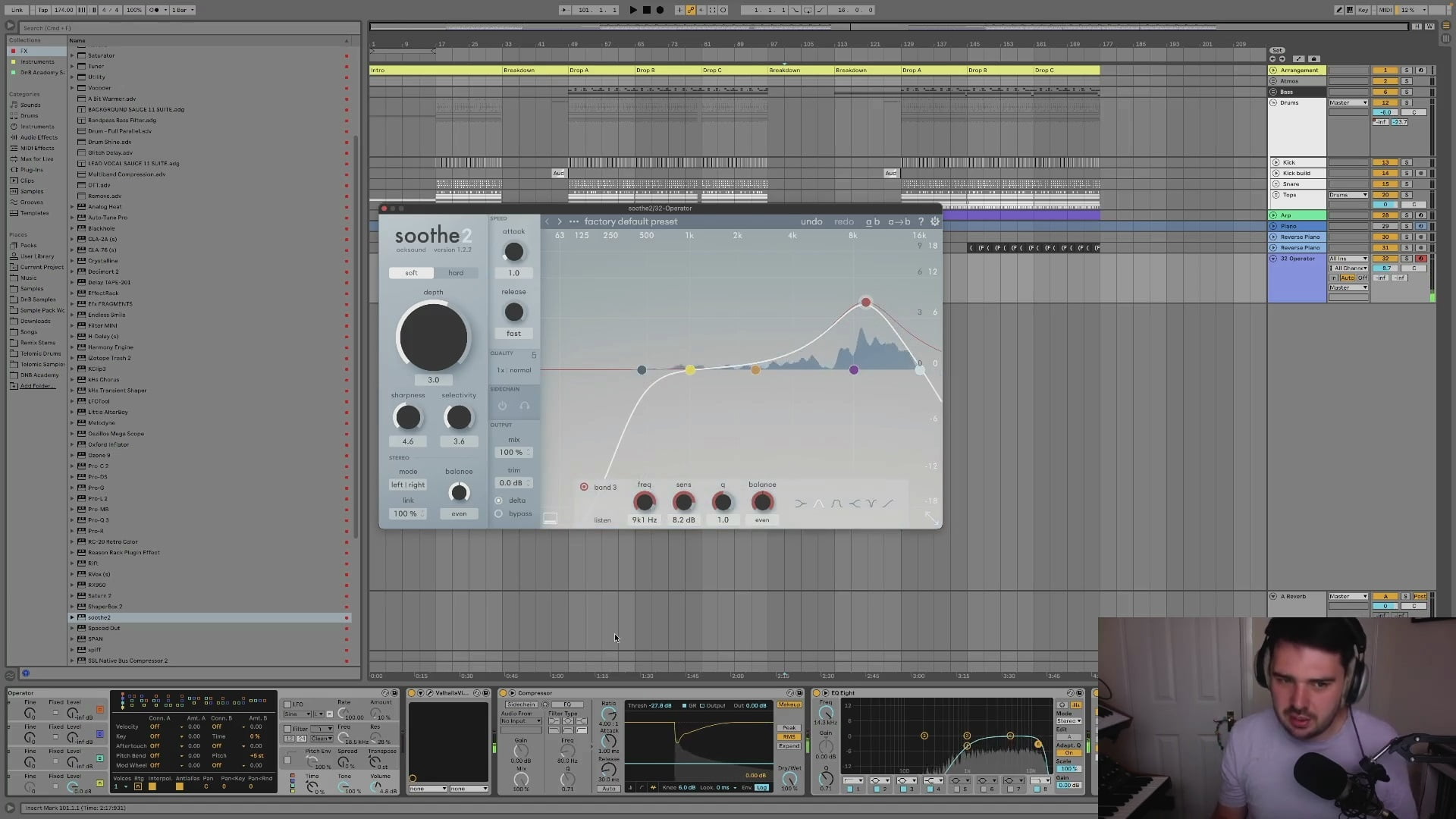Screen dimensions: 1456x819
Task: Select the Instruments collection
Action: [x=37, y=61]
